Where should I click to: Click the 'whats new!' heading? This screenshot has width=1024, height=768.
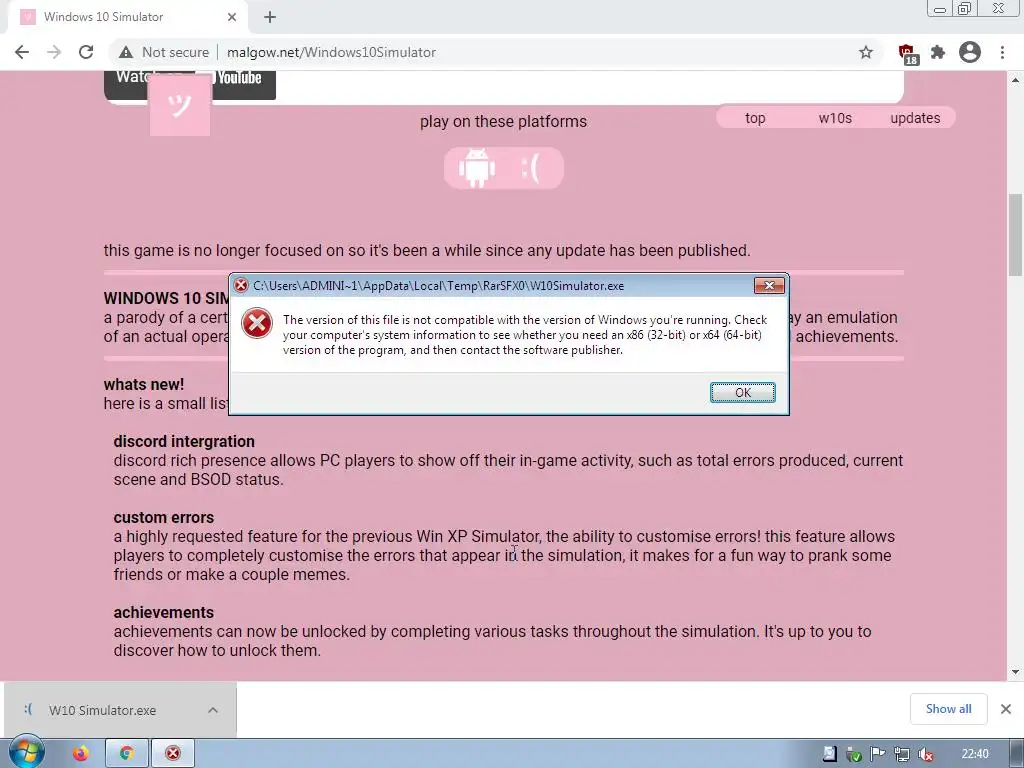tap(144, 384)
